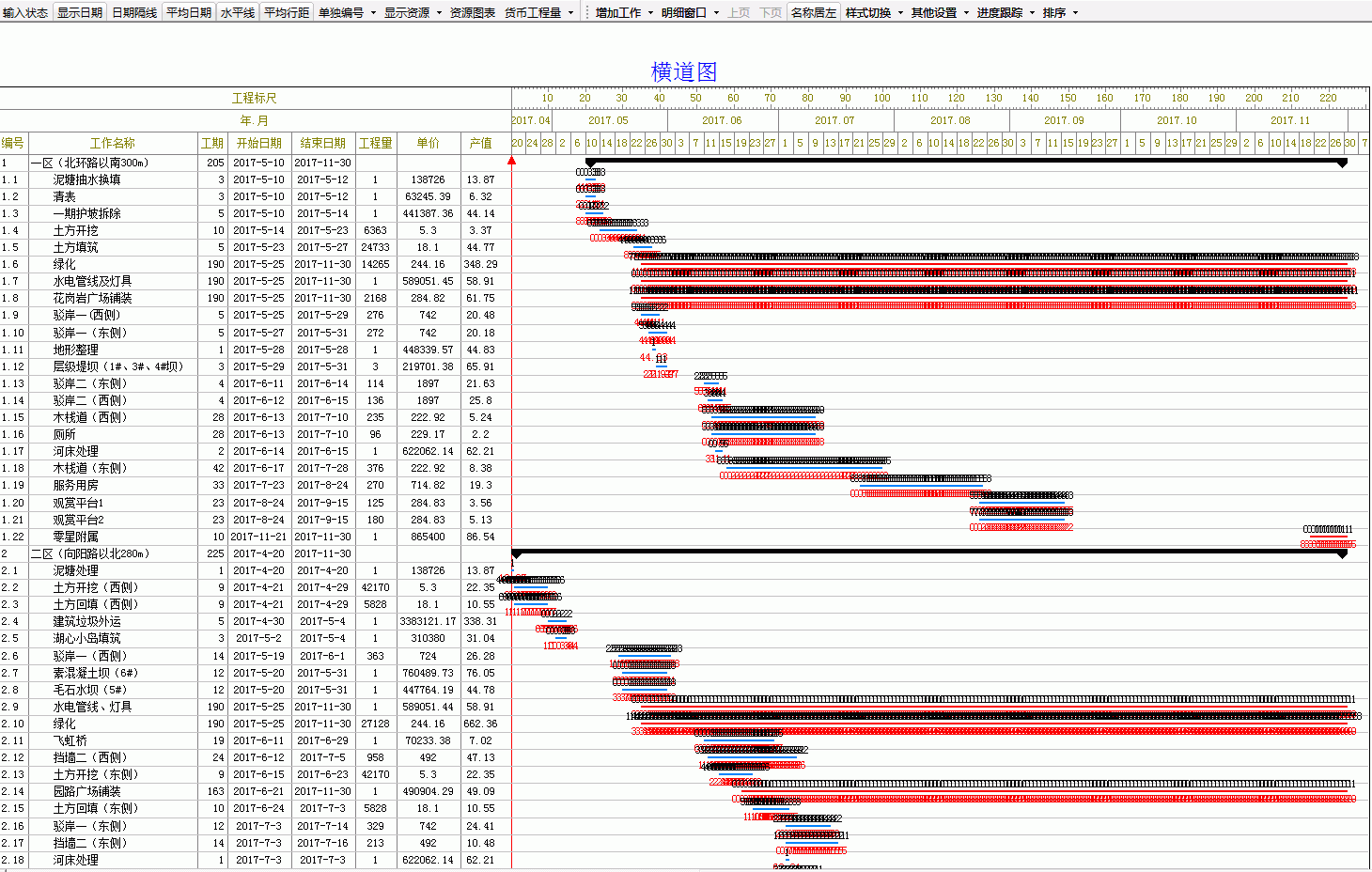Disable the 水平线 horizontal lines toggle

[x=238, y=12]
